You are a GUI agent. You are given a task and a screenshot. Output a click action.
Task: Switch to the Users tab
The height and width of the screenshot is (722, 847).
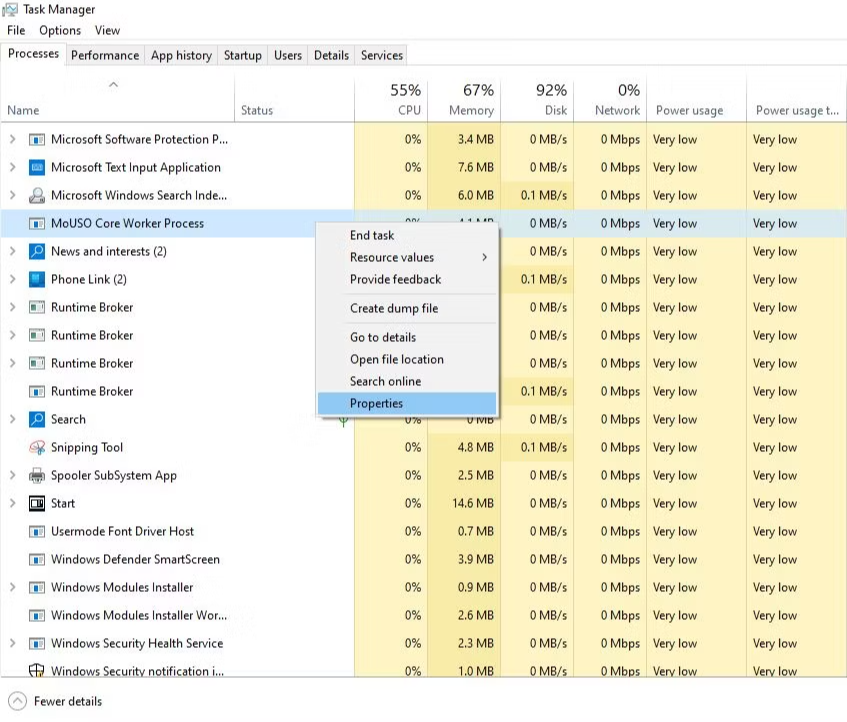coord(287,55)
